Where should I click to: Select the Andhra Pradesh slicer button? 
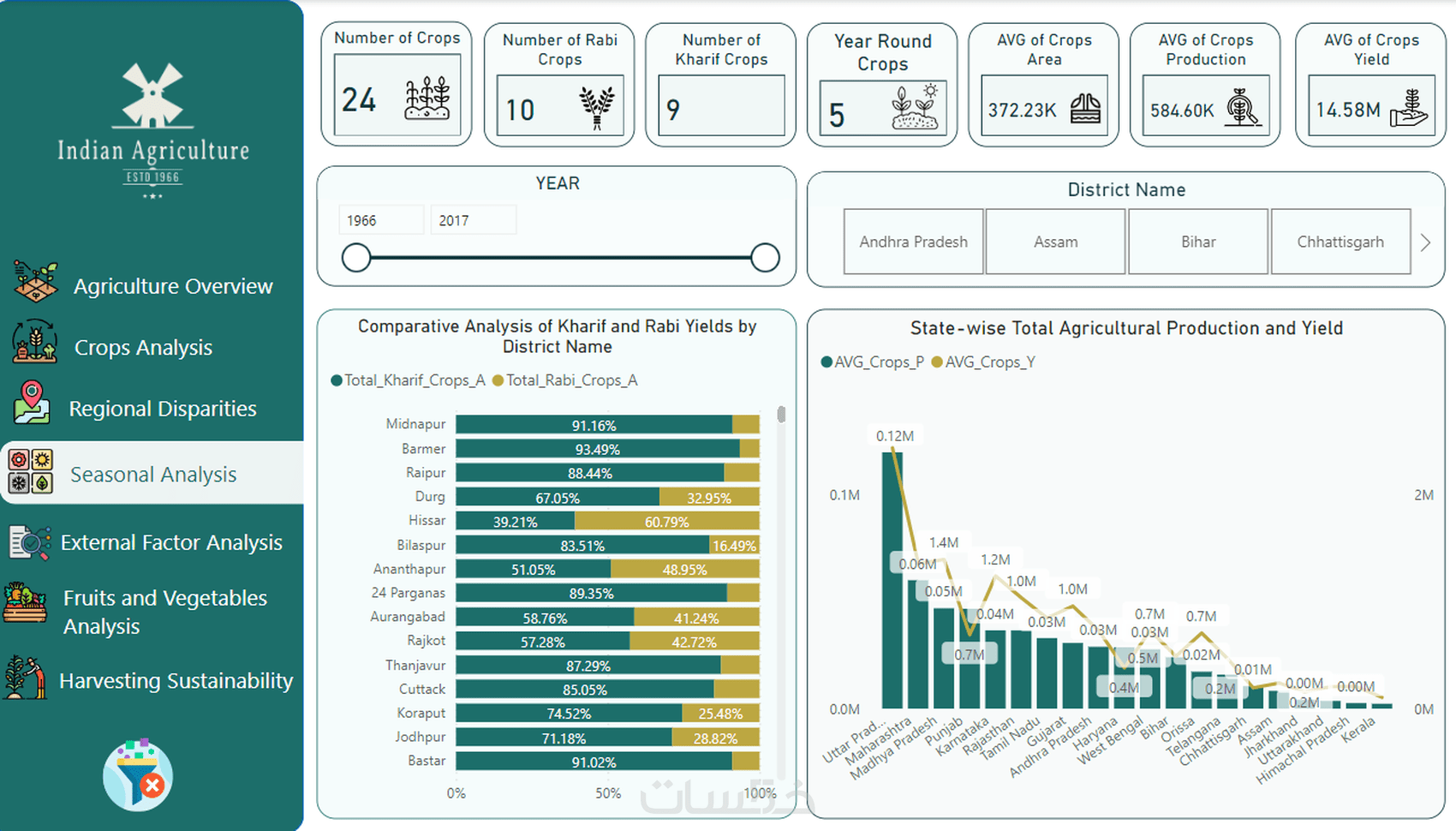(x=913, y=242)
